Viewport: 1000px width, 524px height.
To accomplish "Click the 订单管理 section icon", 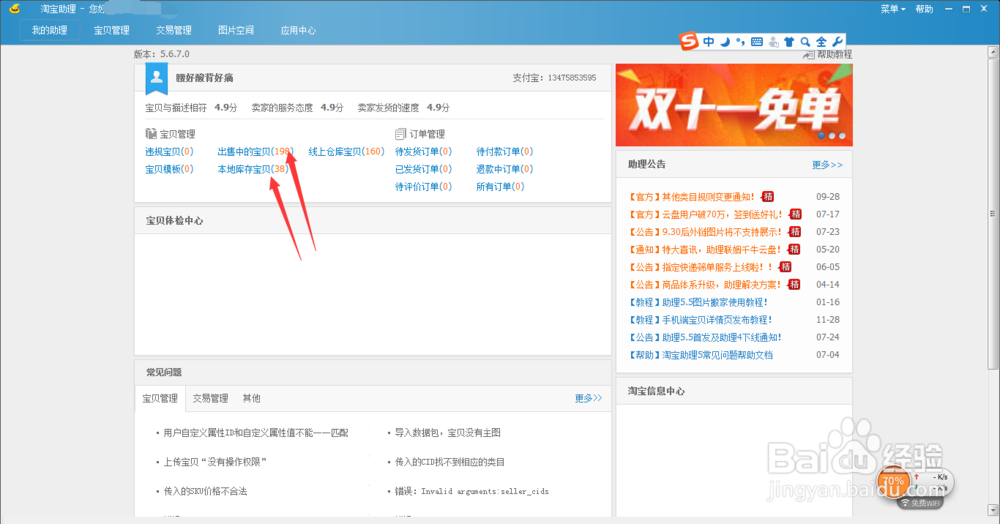I will pyautogui.click(x=401, y=134).
